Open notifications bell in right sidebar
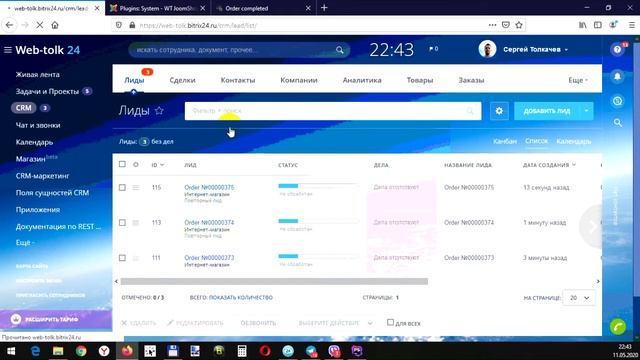Viewport: 640px width, 360px height. [x=618, y=76]
